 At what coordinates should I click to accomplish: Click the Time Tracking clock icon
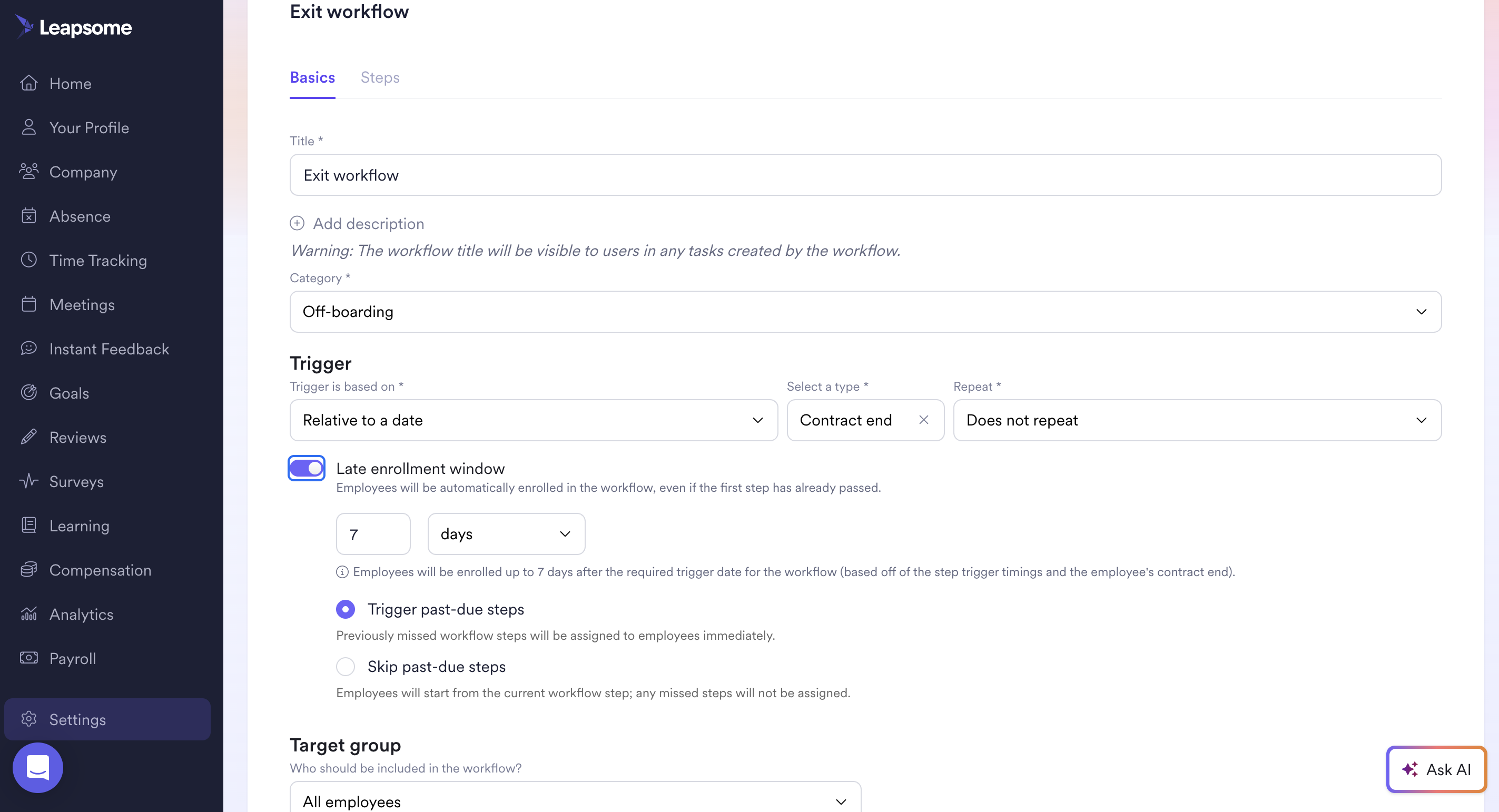[28, 260]
